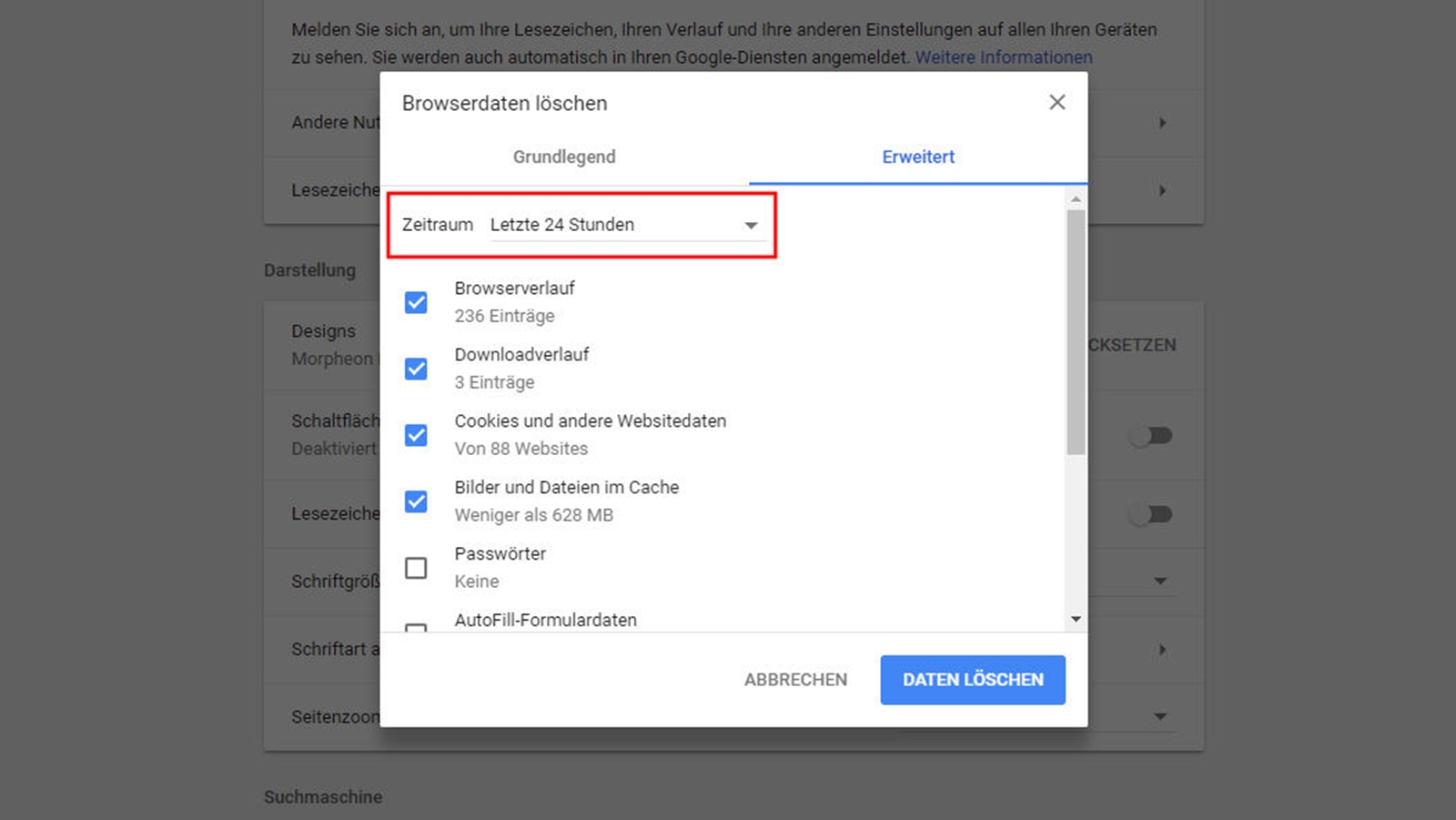This screenshot has width=1456, height=820.
Task: Close the Browserdaten löschen dialog
Action: click(1057, 103)
